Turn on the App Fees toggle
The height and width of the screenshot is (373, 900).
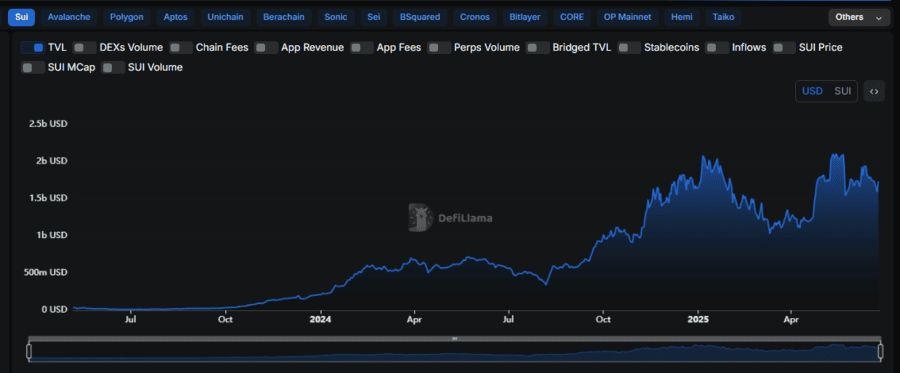coord(362,48)
